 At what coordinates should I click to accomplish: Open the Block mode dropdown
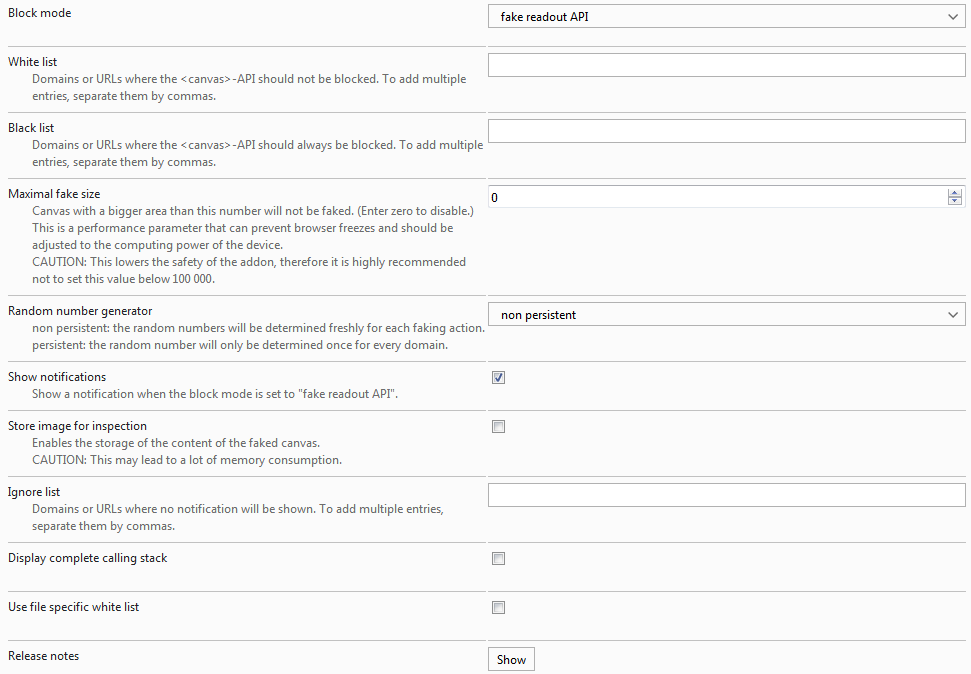point(726,17)
